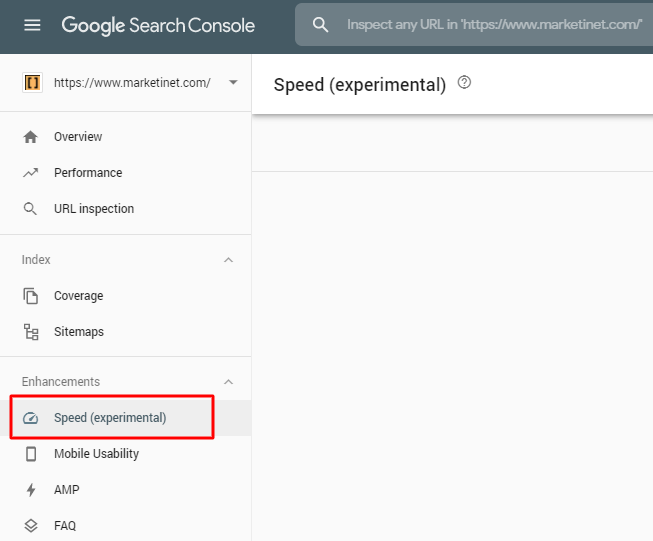Click the Sitemaps tree icon
This screenshot has height=541, width=653.
pyautogui.click(x=31, y=332)
